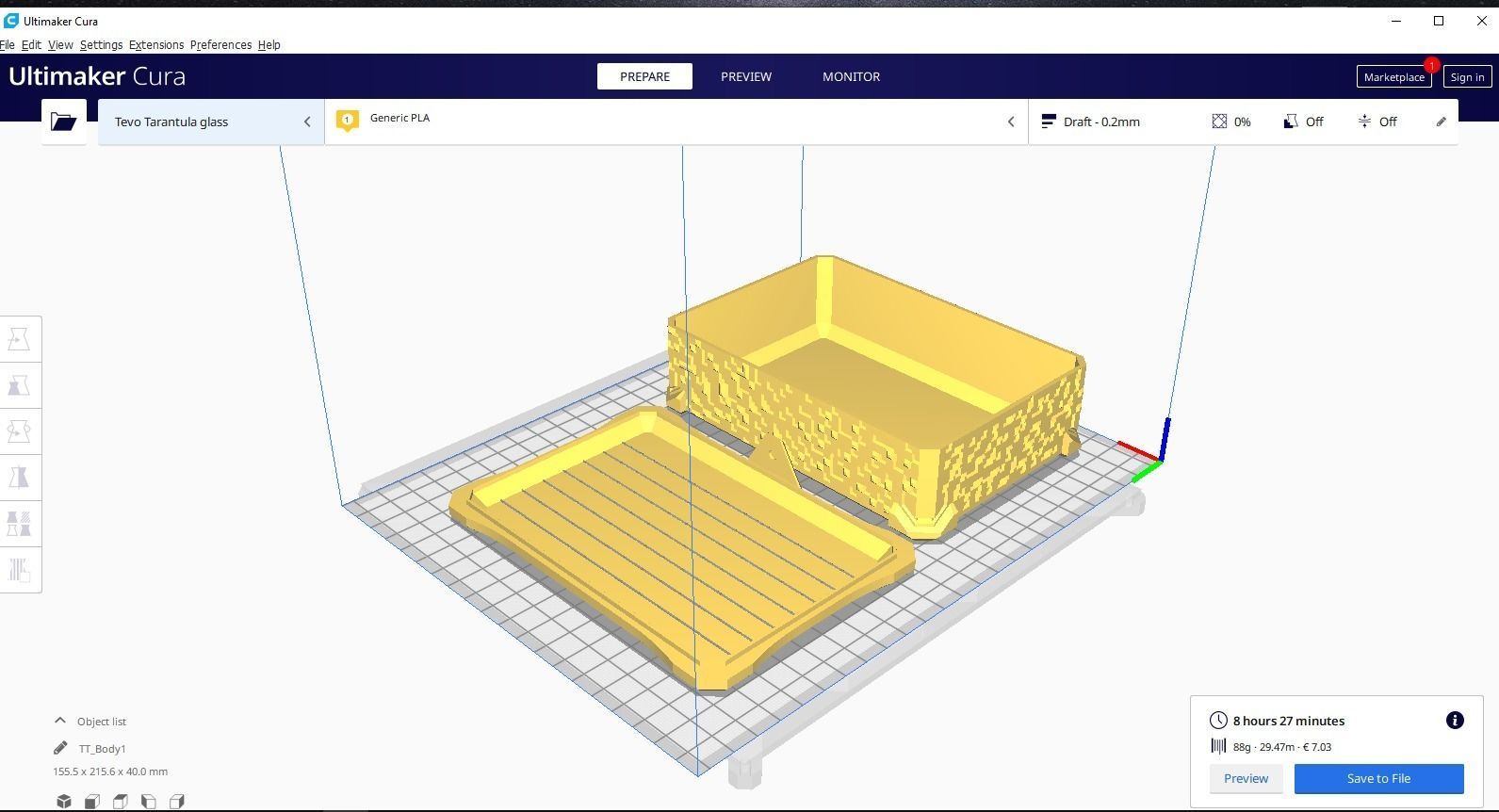This screenshot has width=1499, height=812.
Task: Open the Extensions menu
Action: 156,45
